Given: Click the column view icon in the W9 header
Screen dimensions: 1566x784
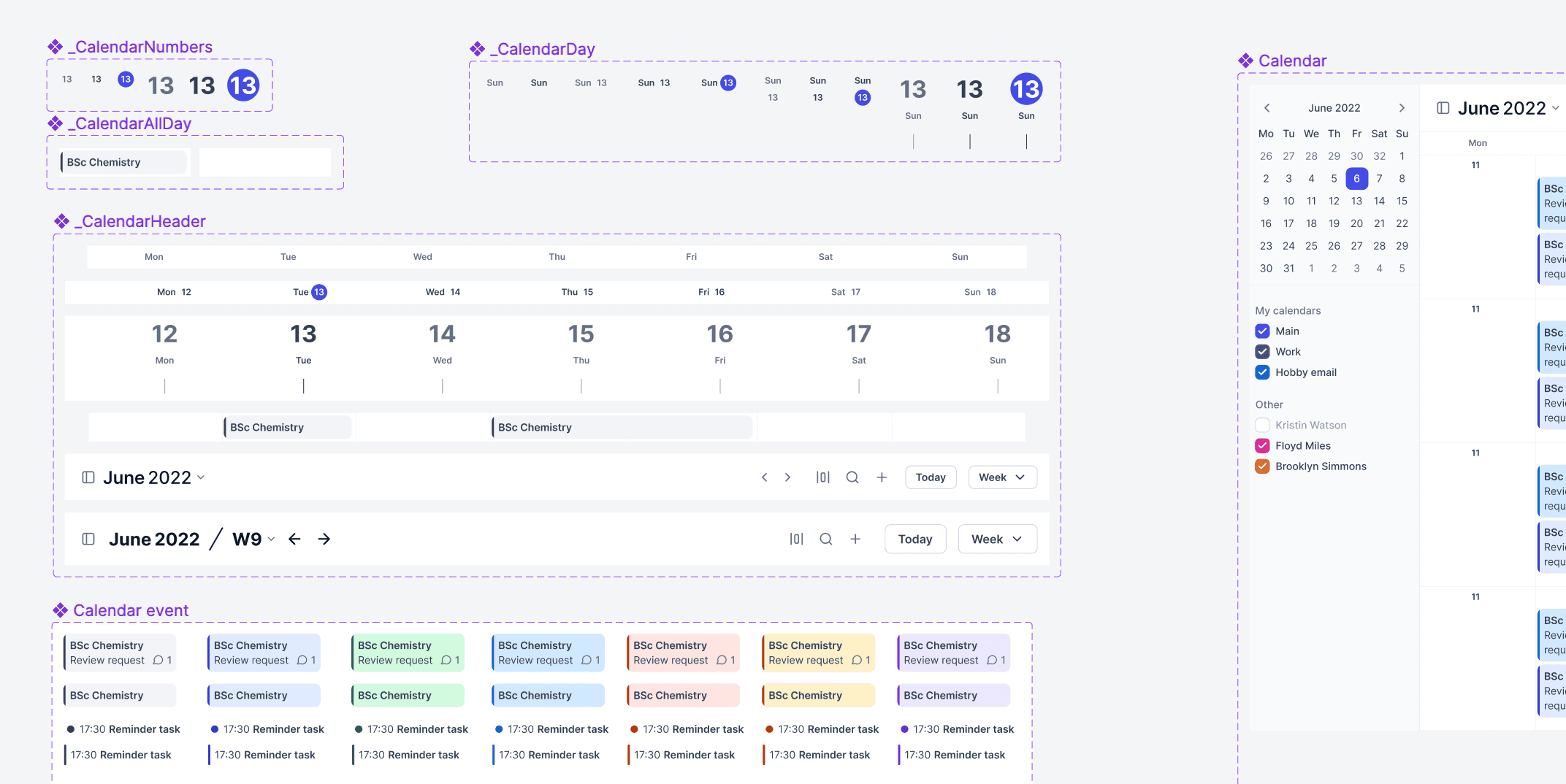Looking at the screenshot, I should [797, 539].
